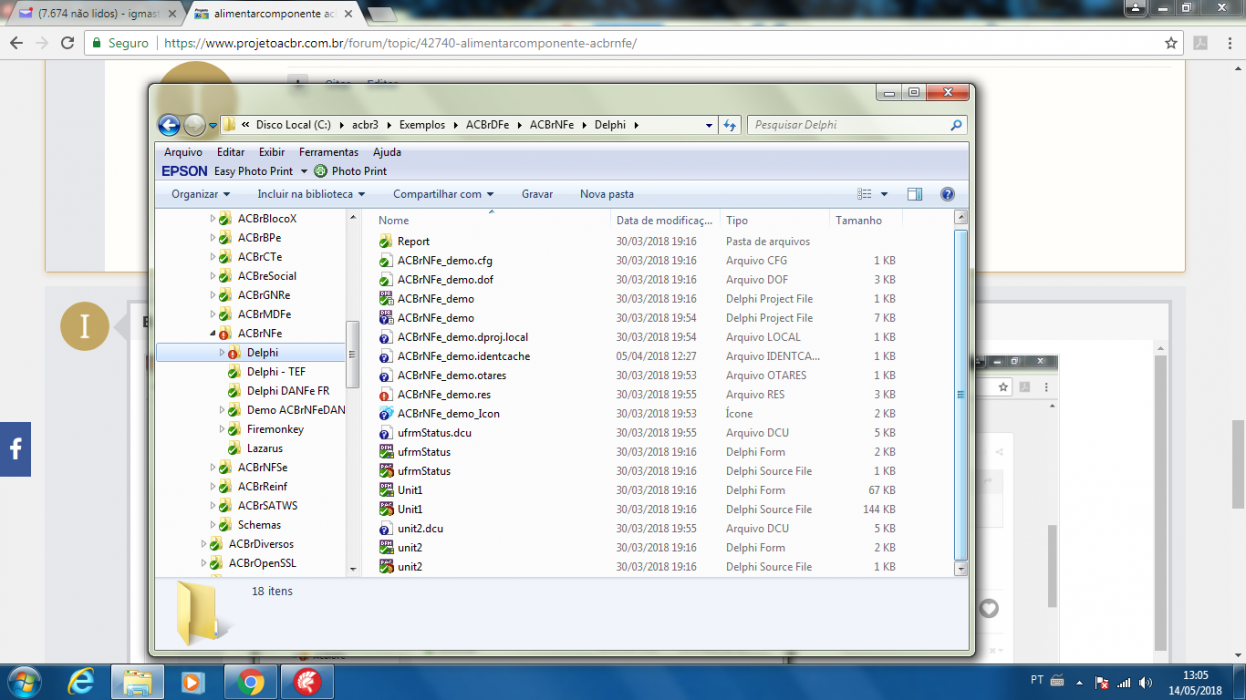Select the ACBrNFe_demo.cfg file icon
This screenshot has height=700, width=1246.
click(x=386, y=260)
